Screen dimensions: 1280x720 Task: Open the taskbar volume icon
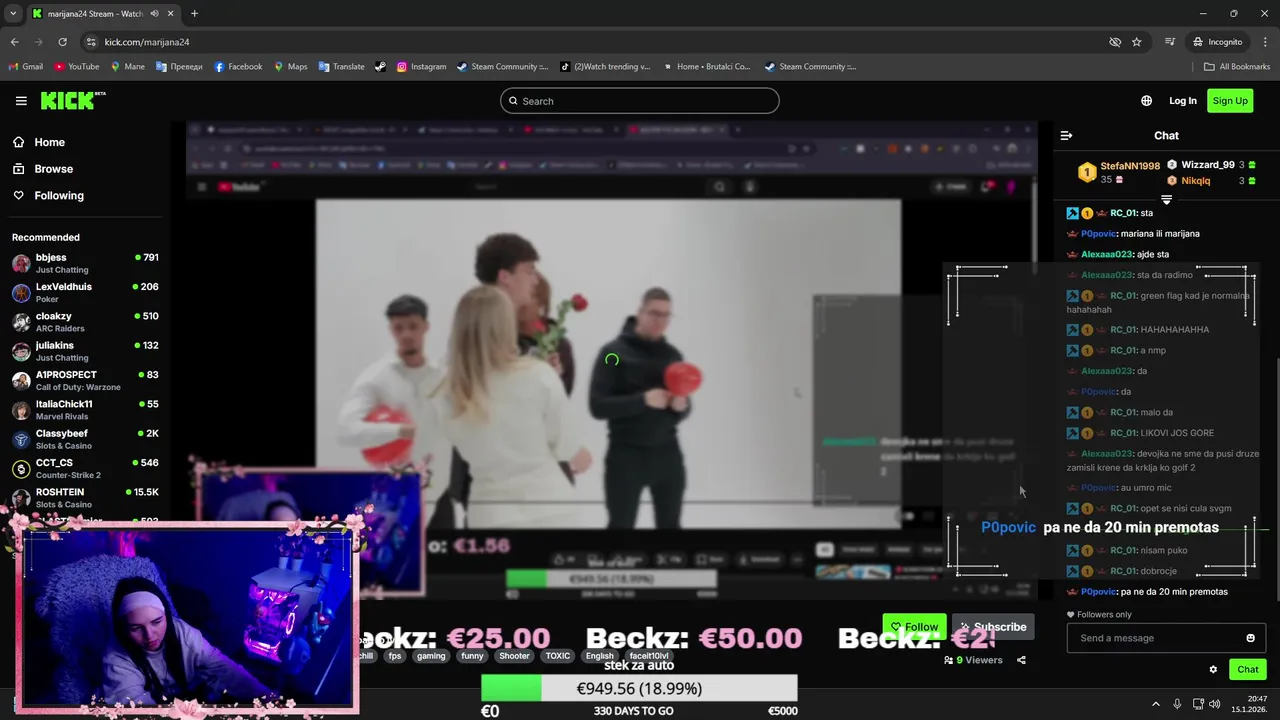point(1215,704)
